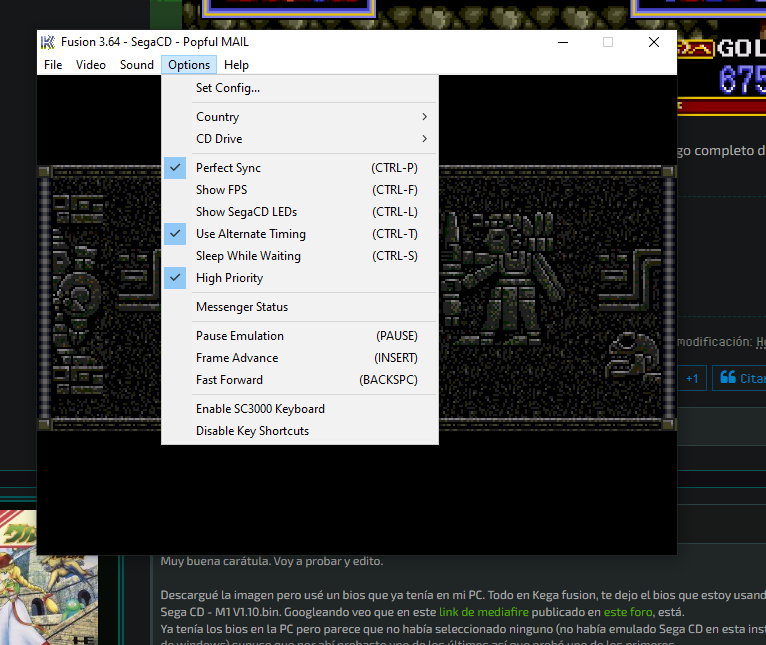Open the Sound menu
The width and height of the screenshot is (766, 645).
[137, 65]
